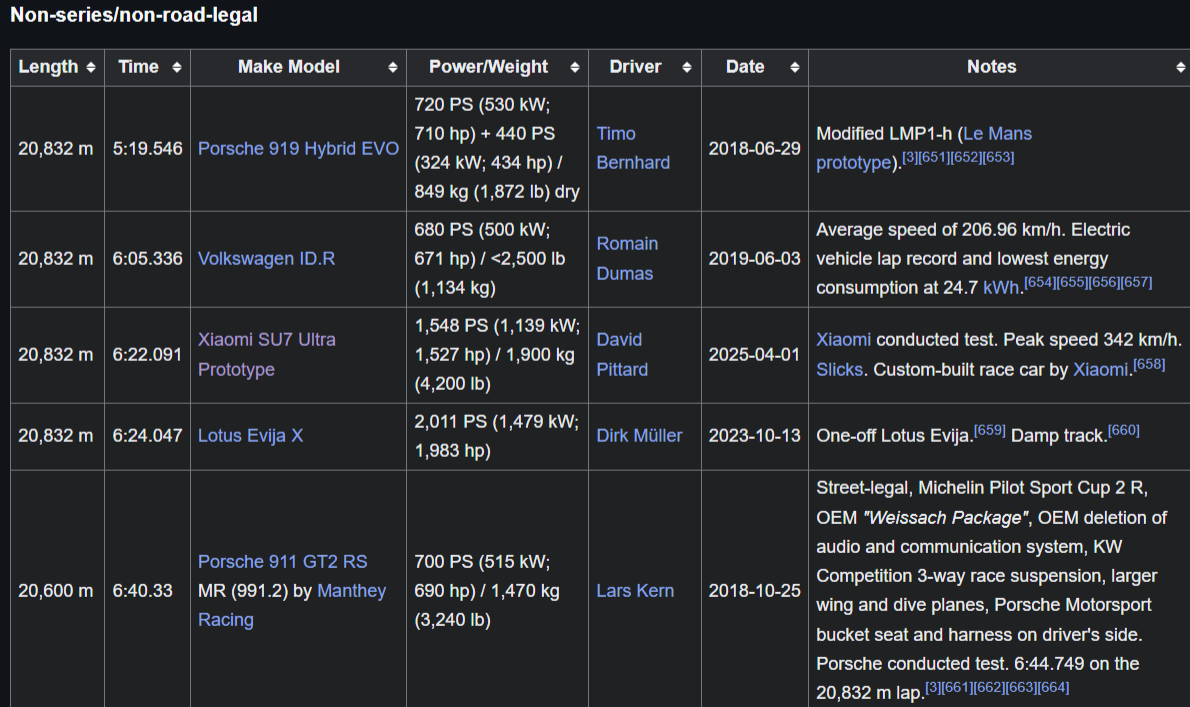Select the Volkswagen ID.R power/weight cell
Screen dimensions: 1190x707
coord(497,259)
